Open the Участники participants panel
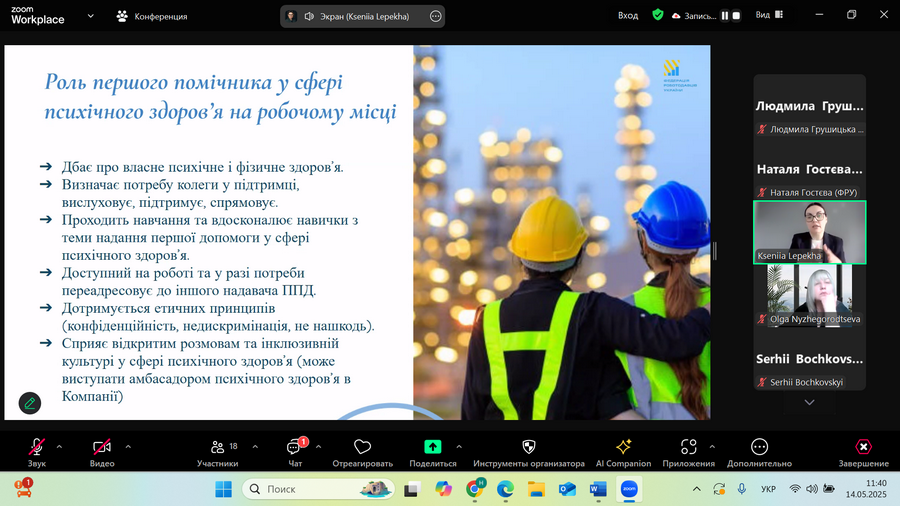The width and height of the screenshot is (900, 506). tap(217, 448)
